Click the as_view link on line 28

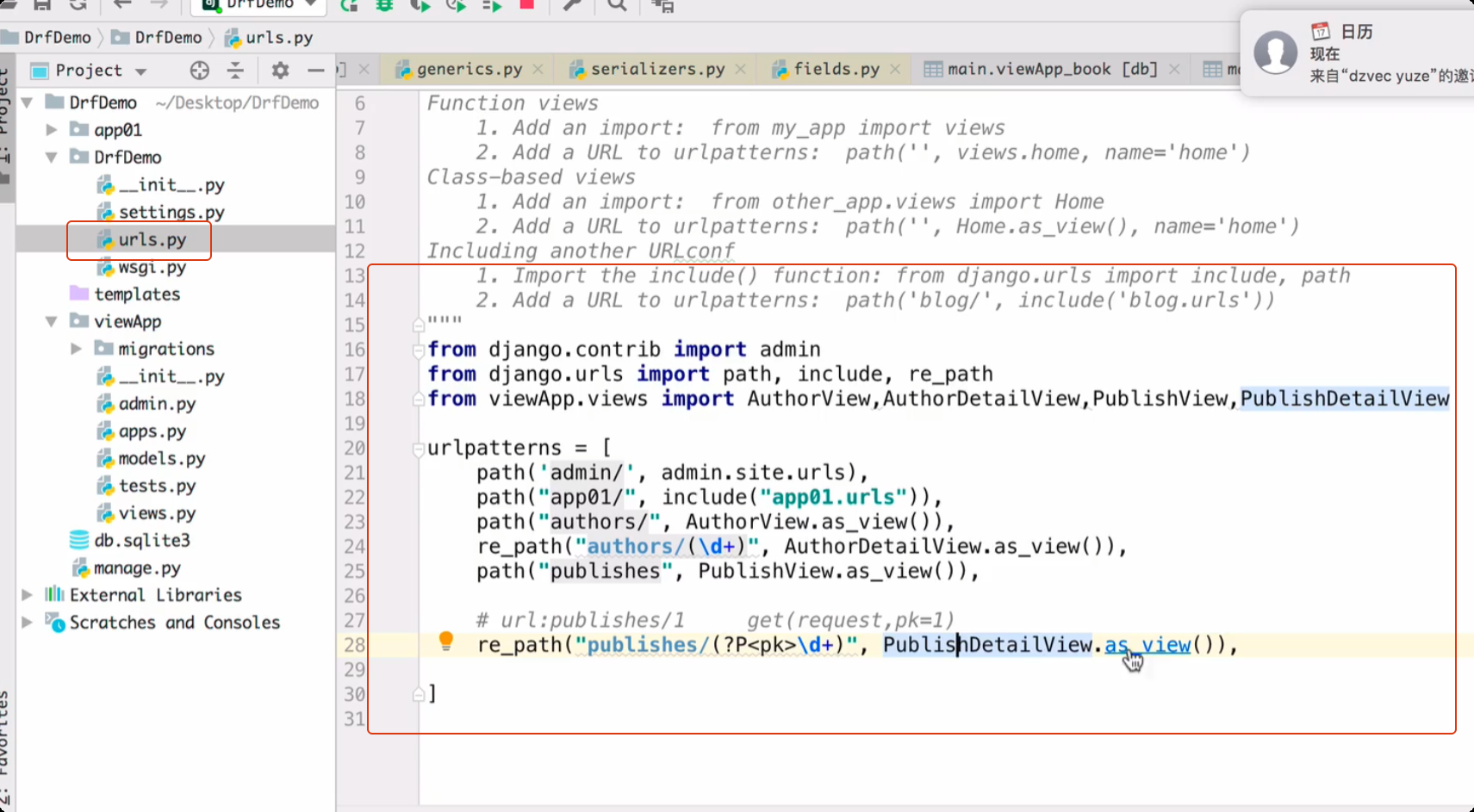coord(1147,645)
